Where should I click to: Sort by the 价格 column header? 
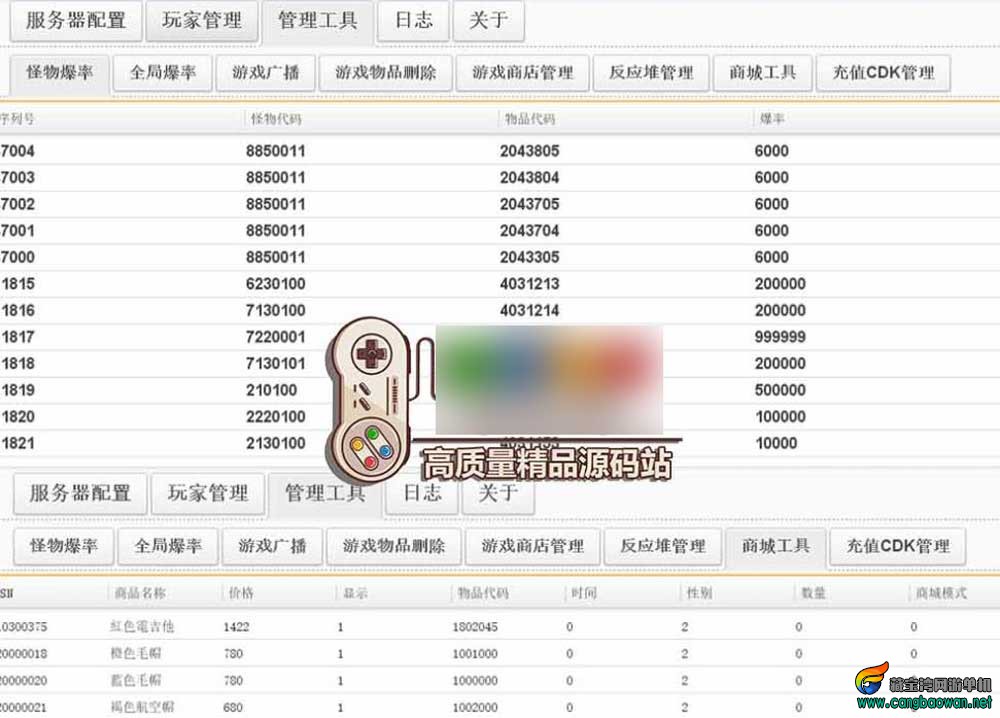pos(241,593)
